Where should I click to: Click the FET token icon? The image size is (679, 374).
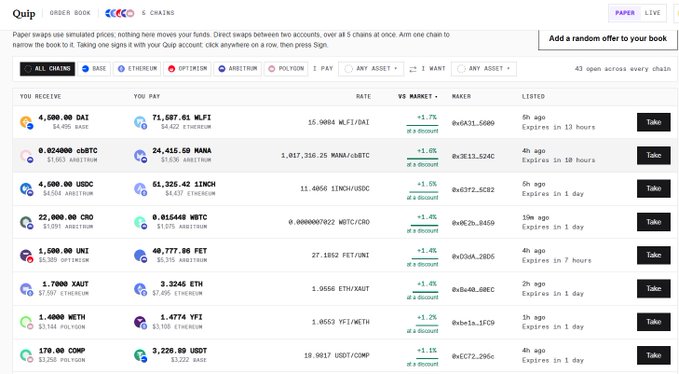click(140, 256)
